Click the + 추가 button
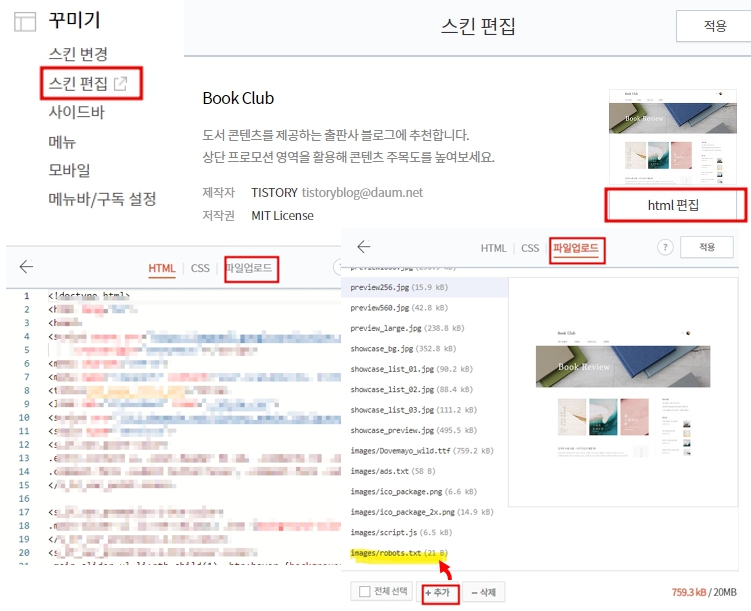 tap(438, 592)
